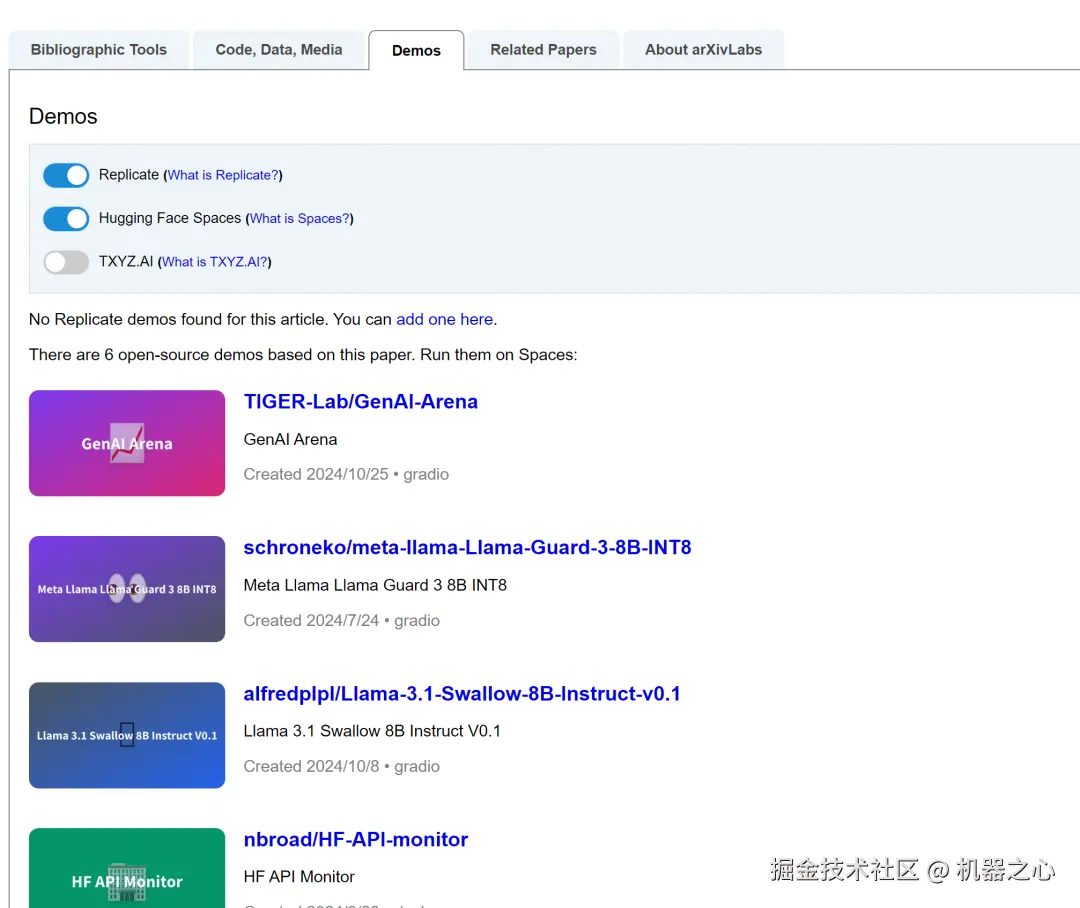Open the 'What is Spaces?' link
1080x908 pixels.
[300, 218]
